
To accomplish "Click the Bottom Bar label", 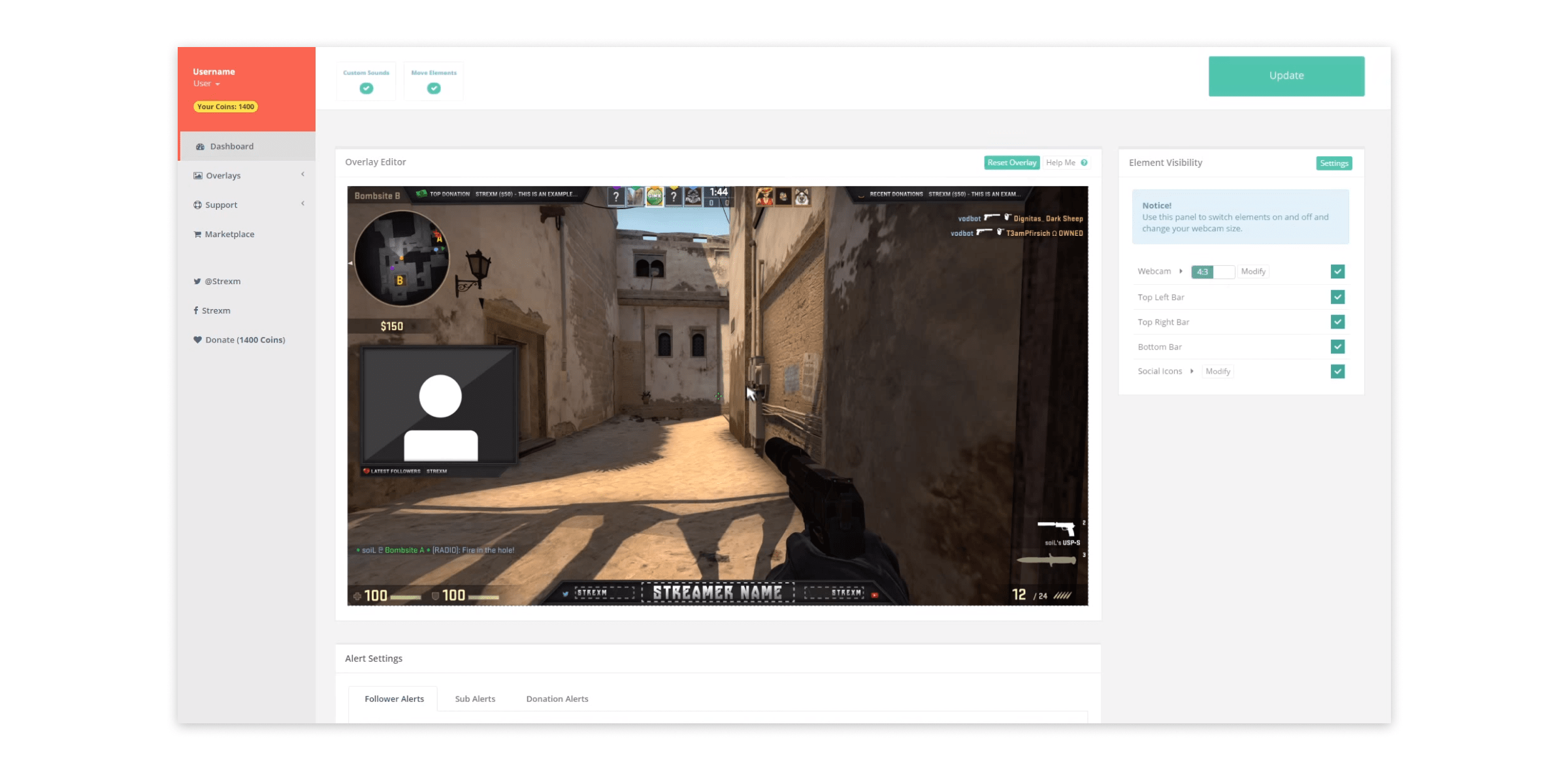I will [x=1160, y=347].
